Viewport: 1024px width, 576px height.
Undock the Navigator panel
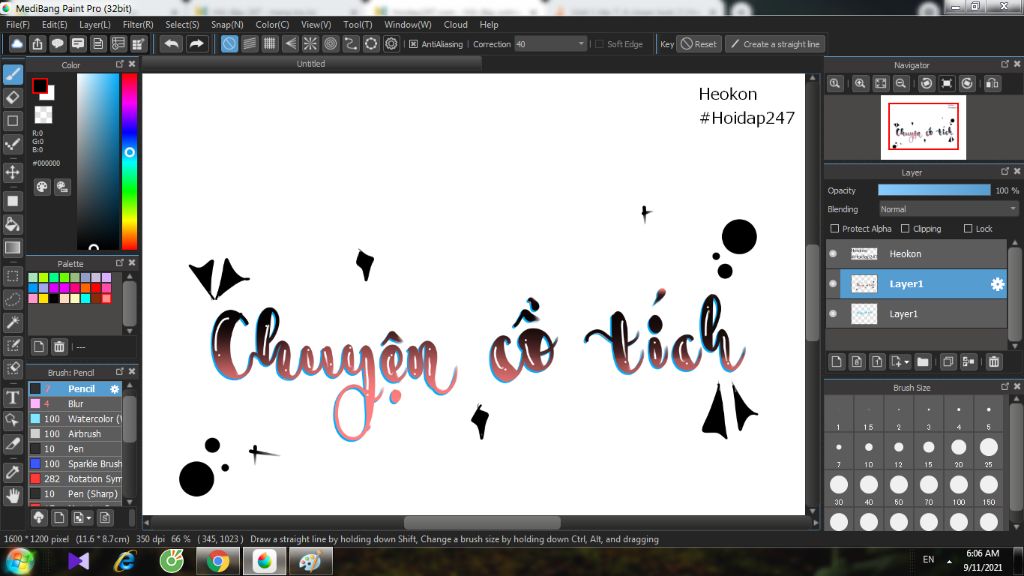click(1004, 64)
